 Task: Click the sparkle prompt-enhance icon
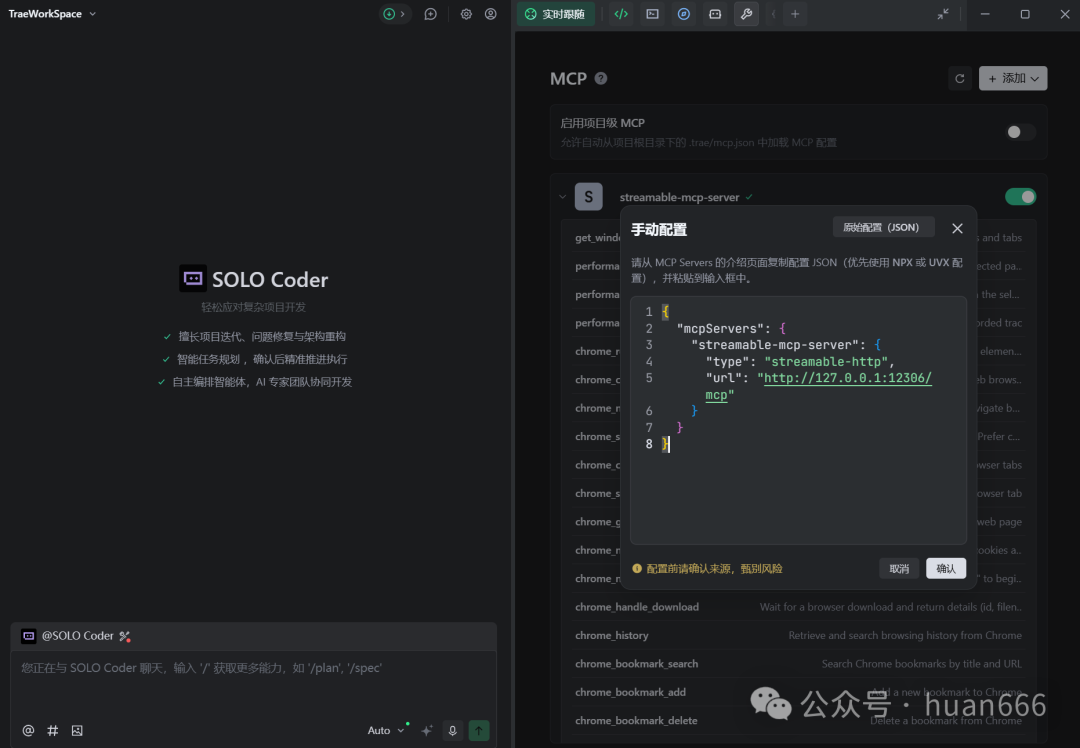[x=427, y=730]
